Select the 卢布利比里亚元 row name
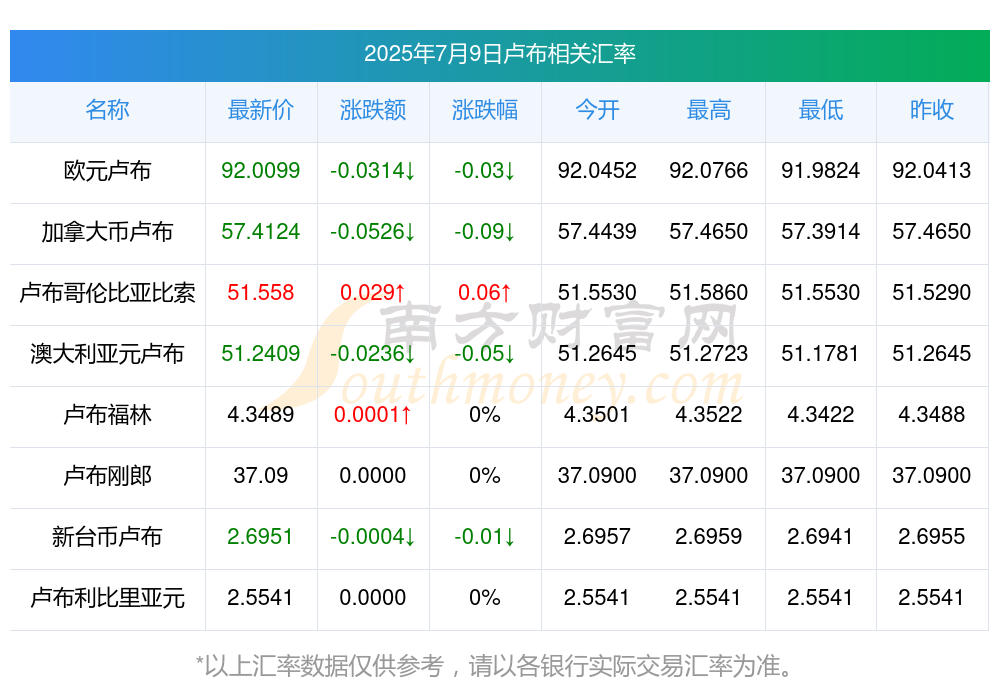Screen dimensions: 1000x698 tap(107, 598)
